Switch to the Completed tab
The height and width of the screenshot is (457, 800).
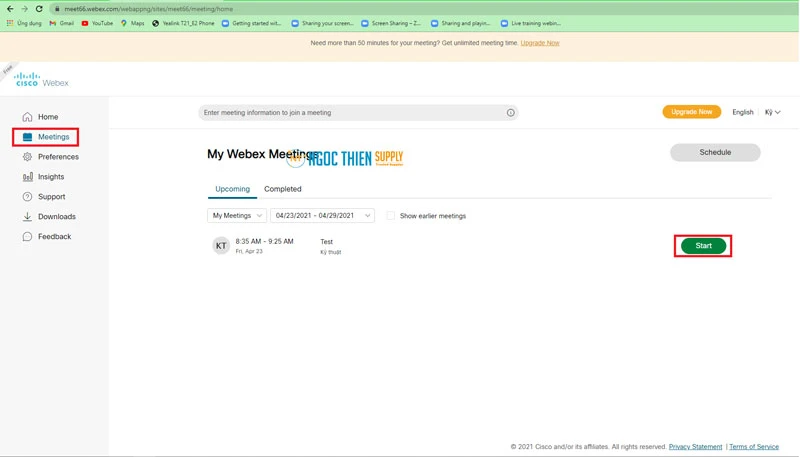click(x=283, y=189)
